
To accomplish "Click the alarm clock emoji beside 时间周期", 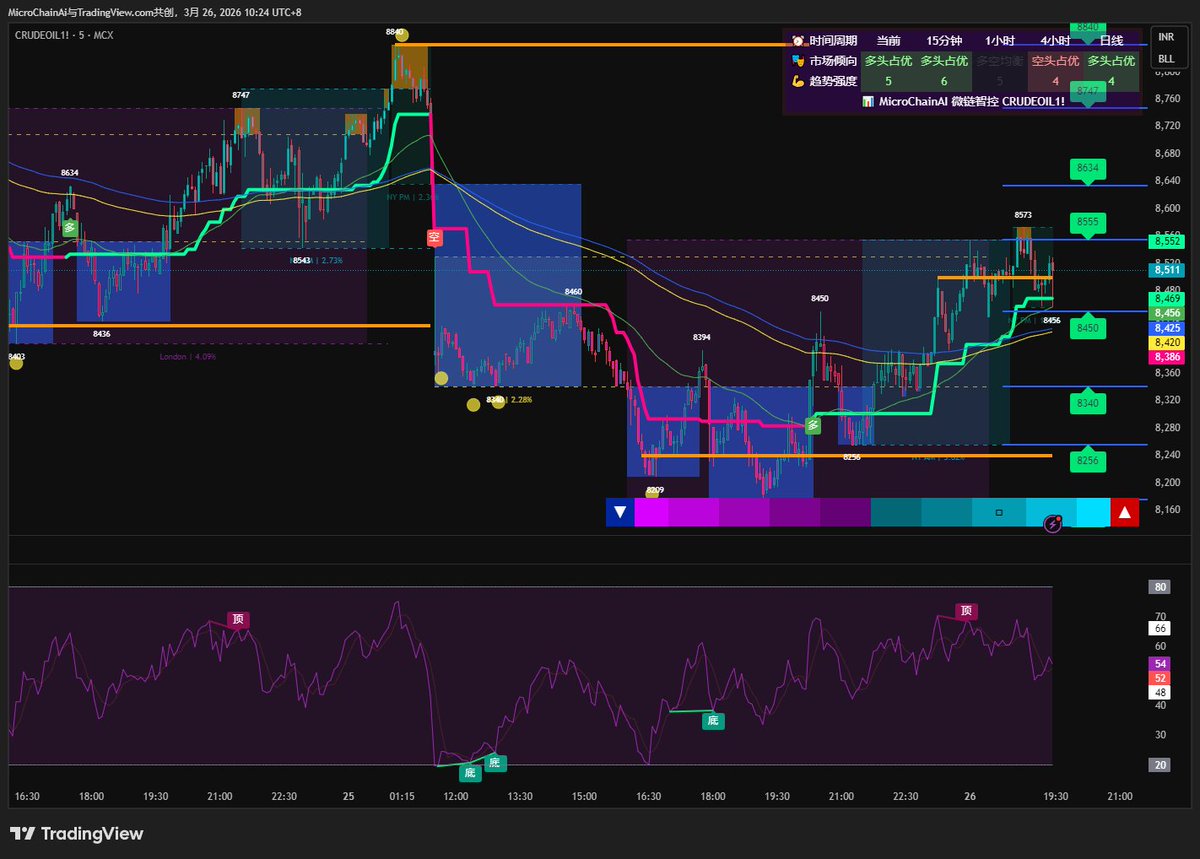I will point(798,41).
